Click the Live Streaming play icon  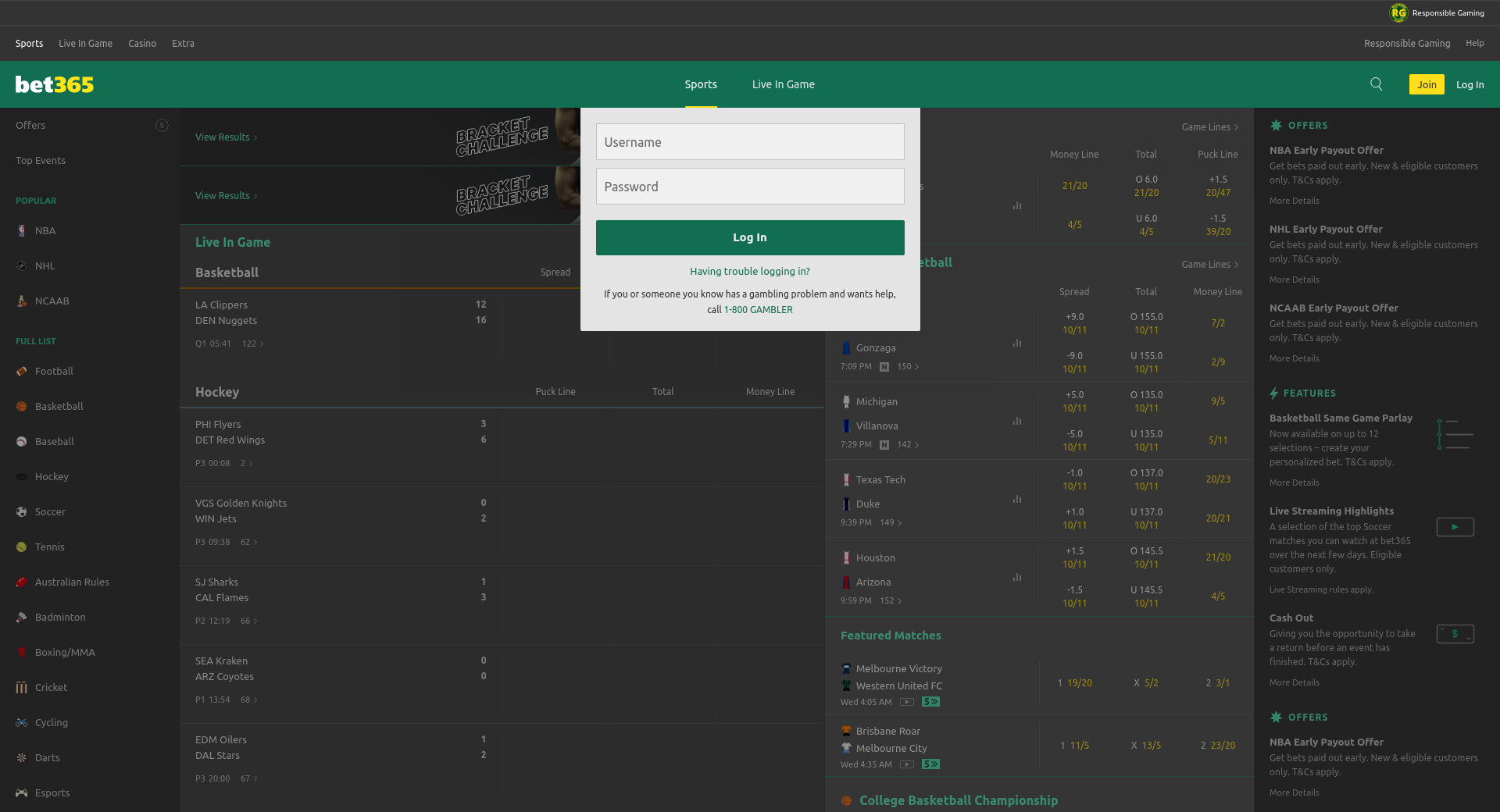tap(1455, 527)
